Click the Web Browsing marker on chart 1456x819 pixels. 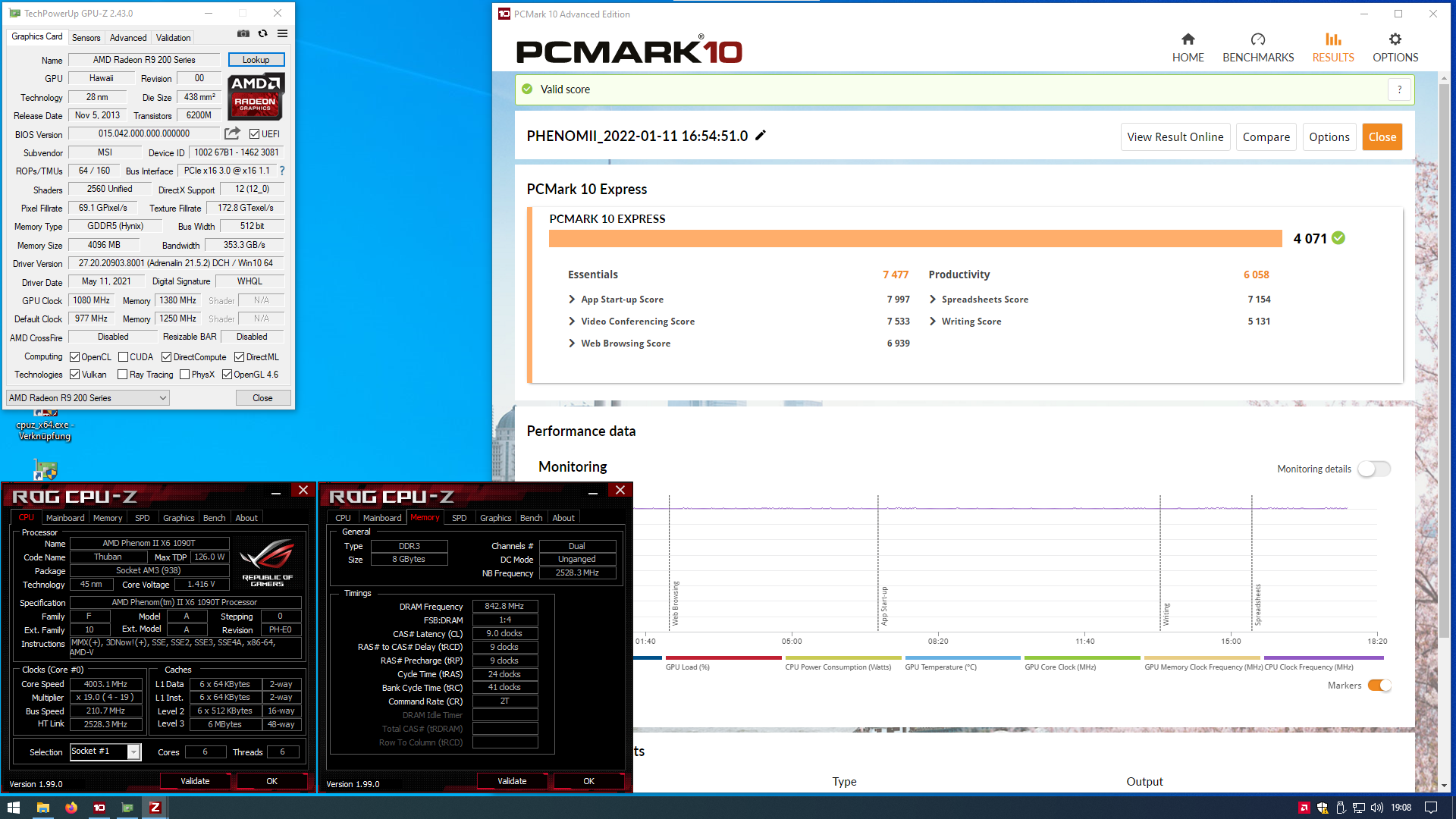(676, 604)
